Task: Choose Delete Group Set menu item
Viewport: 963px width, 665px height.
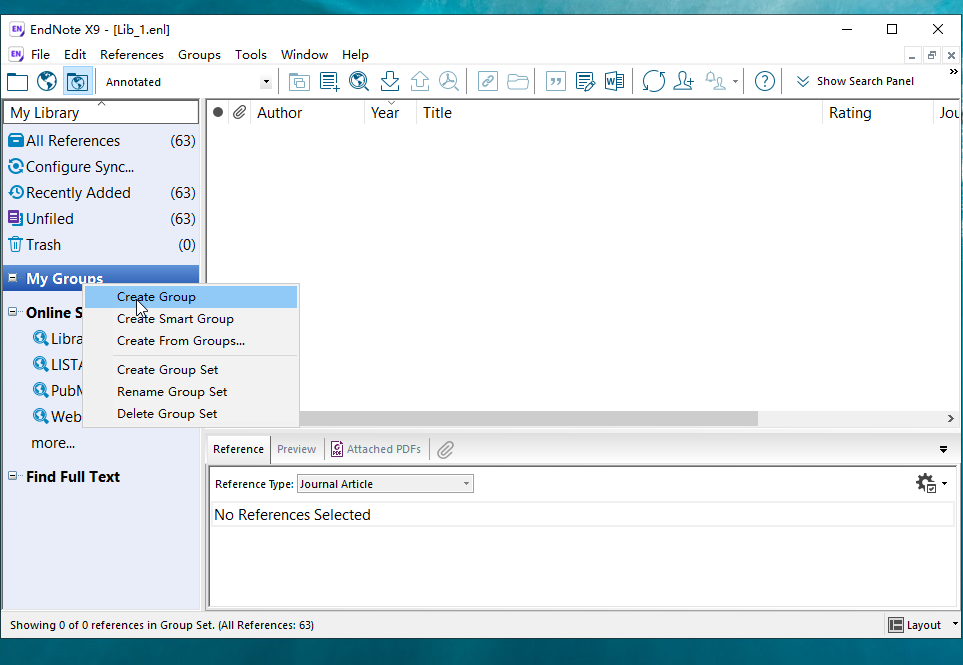Action: click(191, 414)
